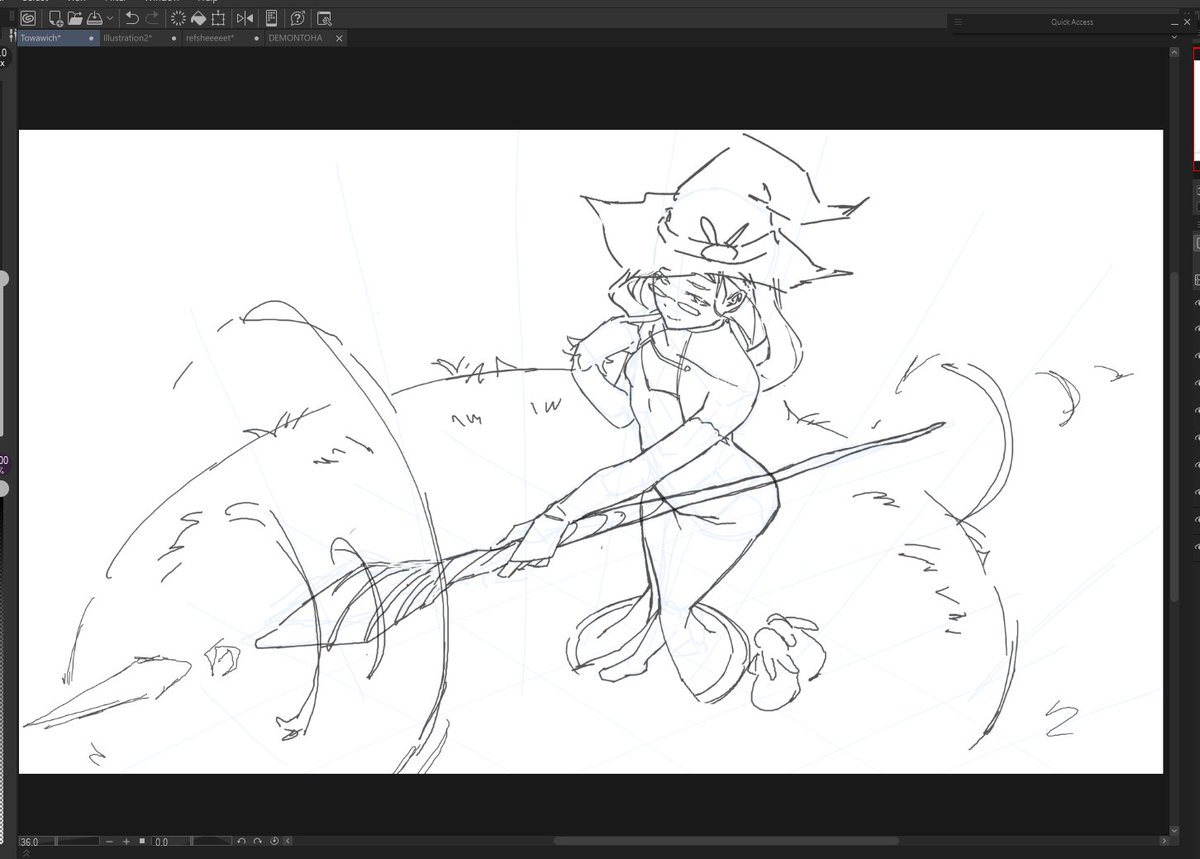The width and height of the screenshot is (1200, 859).
Task: Expand the bottom-left double chevron
Action: [26, 853]
